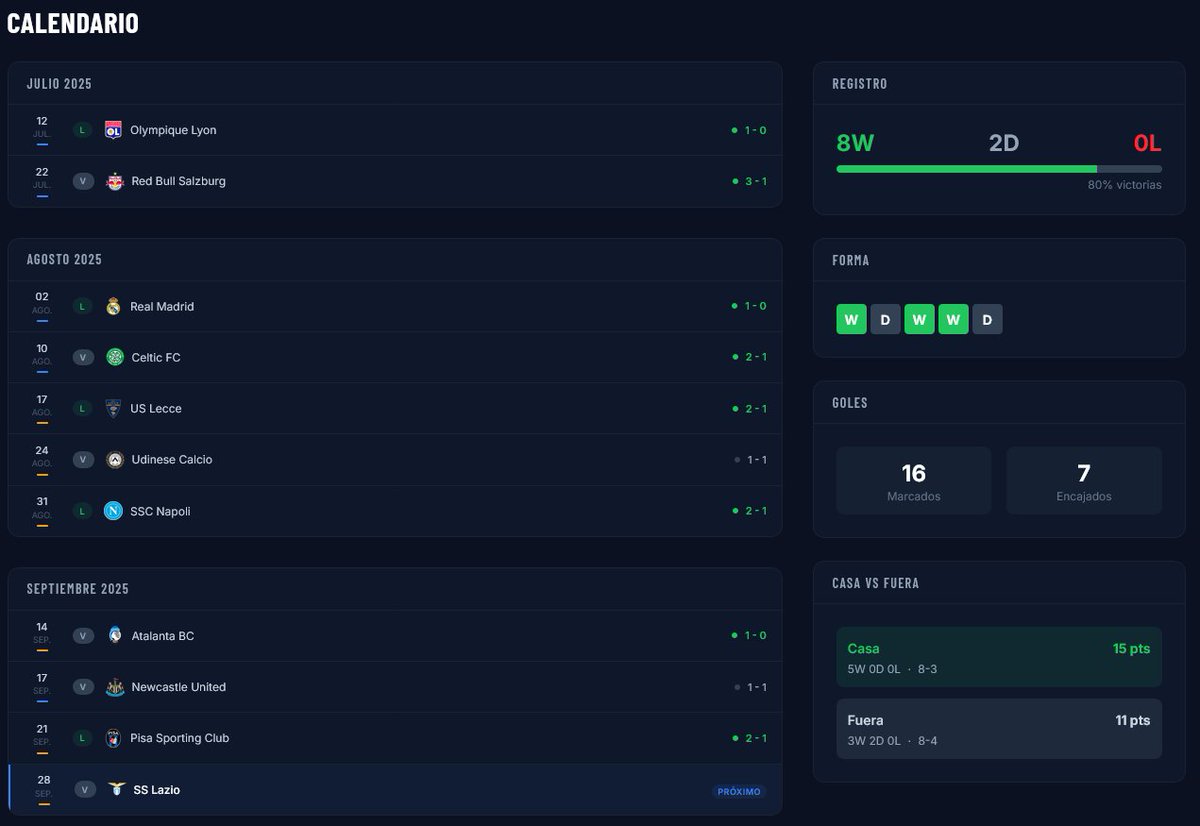Click the 5W 0D 0L home record text
1200x826 pixels.
[x=874, y=669]
